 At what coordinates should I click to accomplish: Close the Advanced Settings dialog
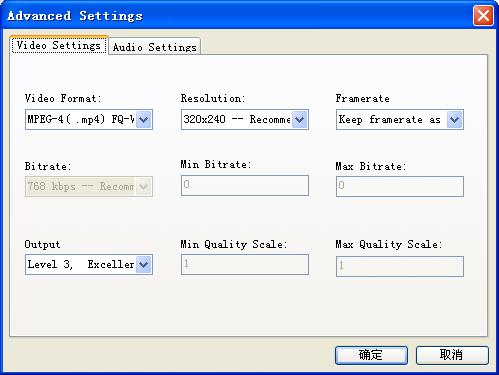pos(483,15)
